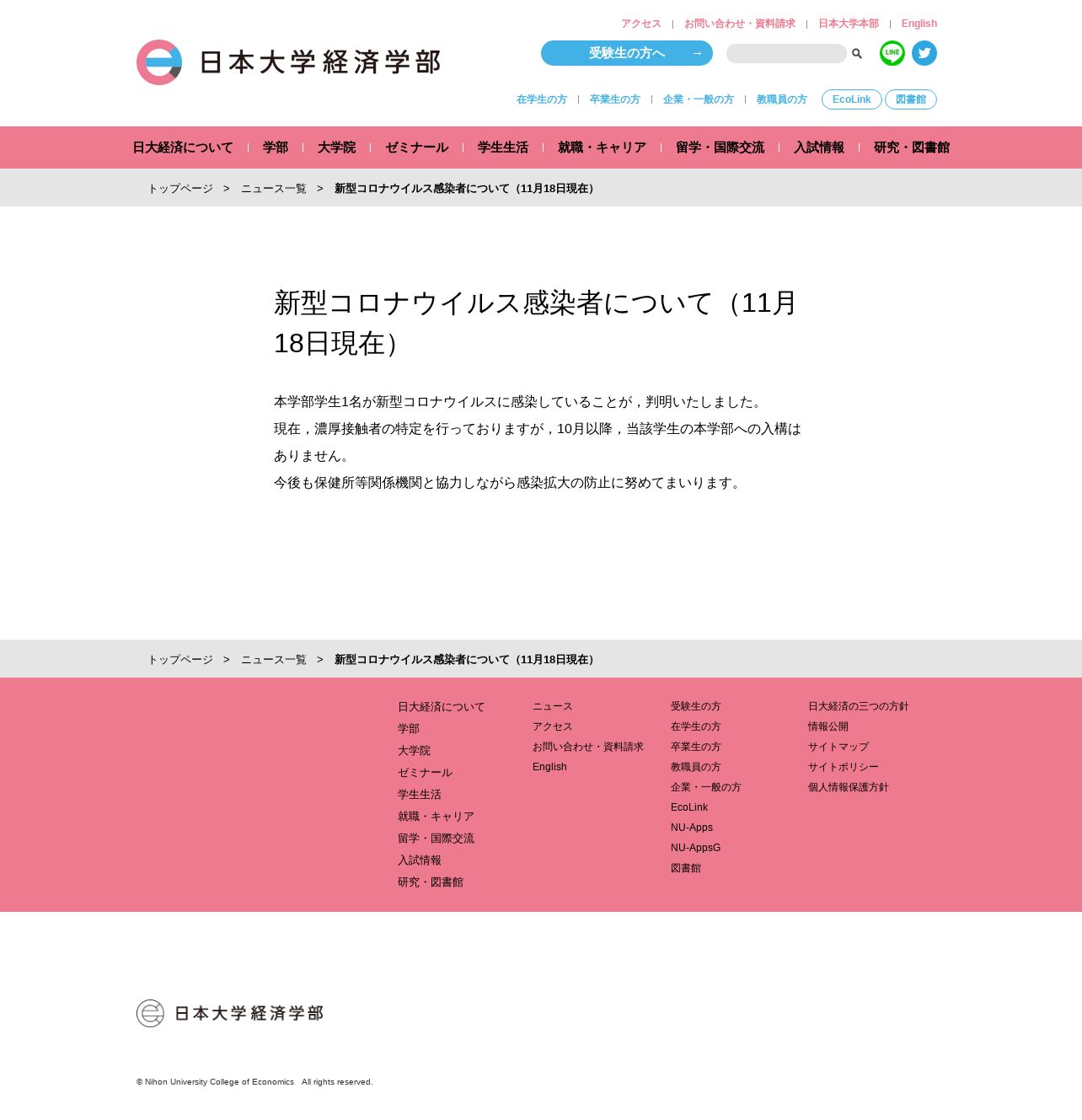Open 卒業生の方 in the footer
Image resolution: width=1082 pixels, height=1120 pixels.
[696, 747]
